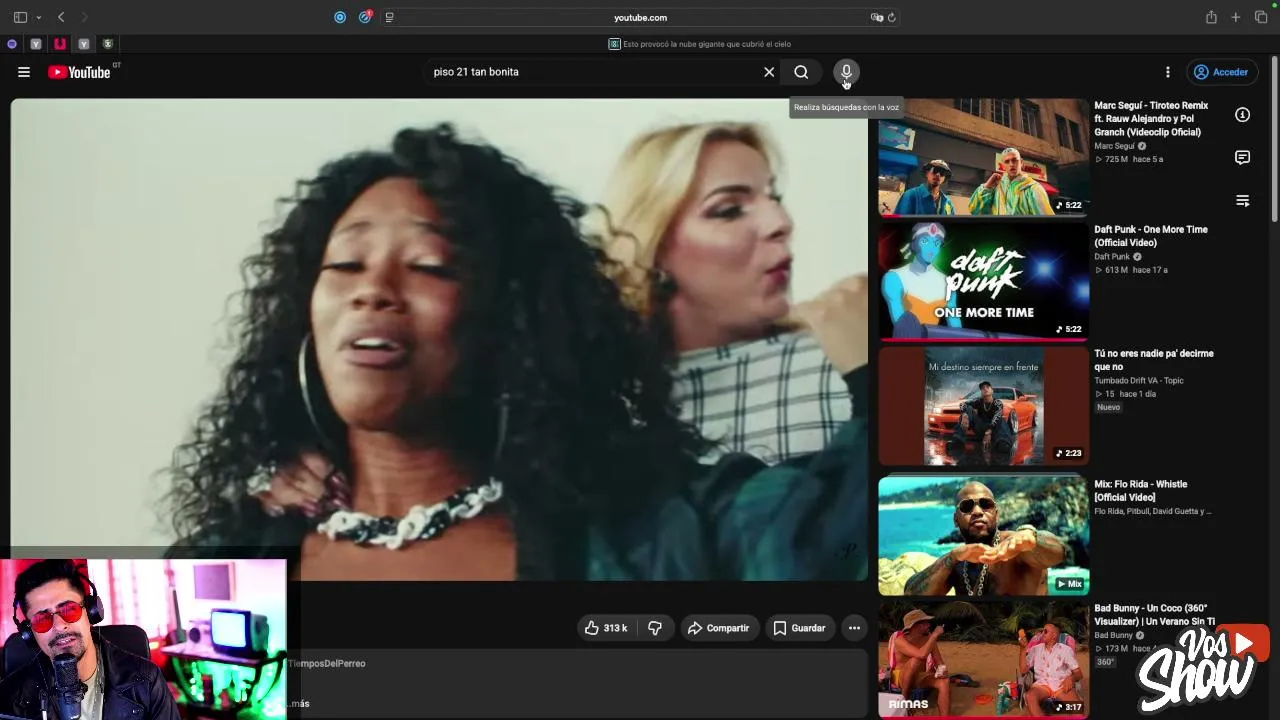Toggle the Safari sidebar button

point(20,17)
